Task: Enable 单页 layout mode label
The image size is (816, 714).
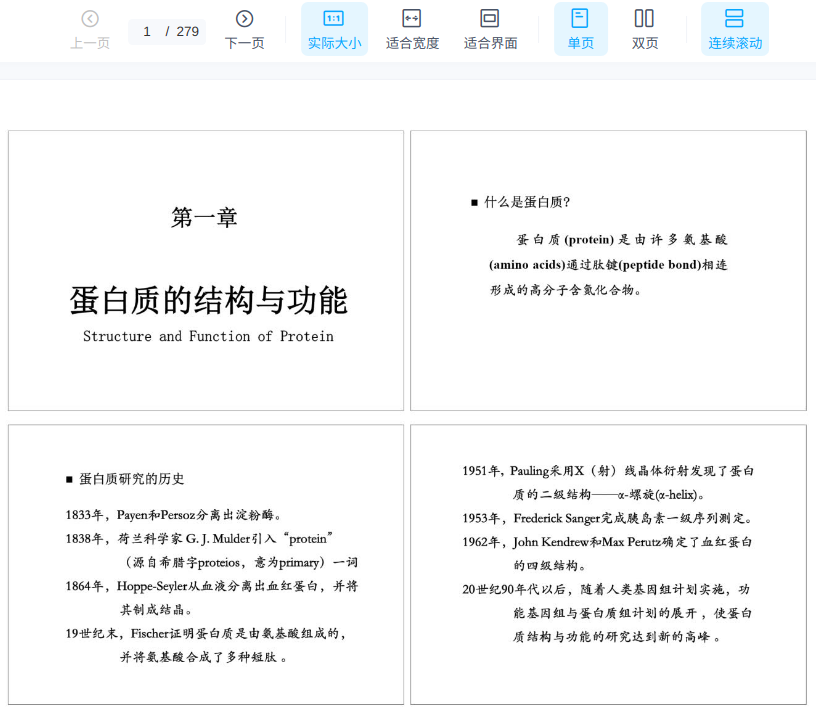Action: click(580, 43)
